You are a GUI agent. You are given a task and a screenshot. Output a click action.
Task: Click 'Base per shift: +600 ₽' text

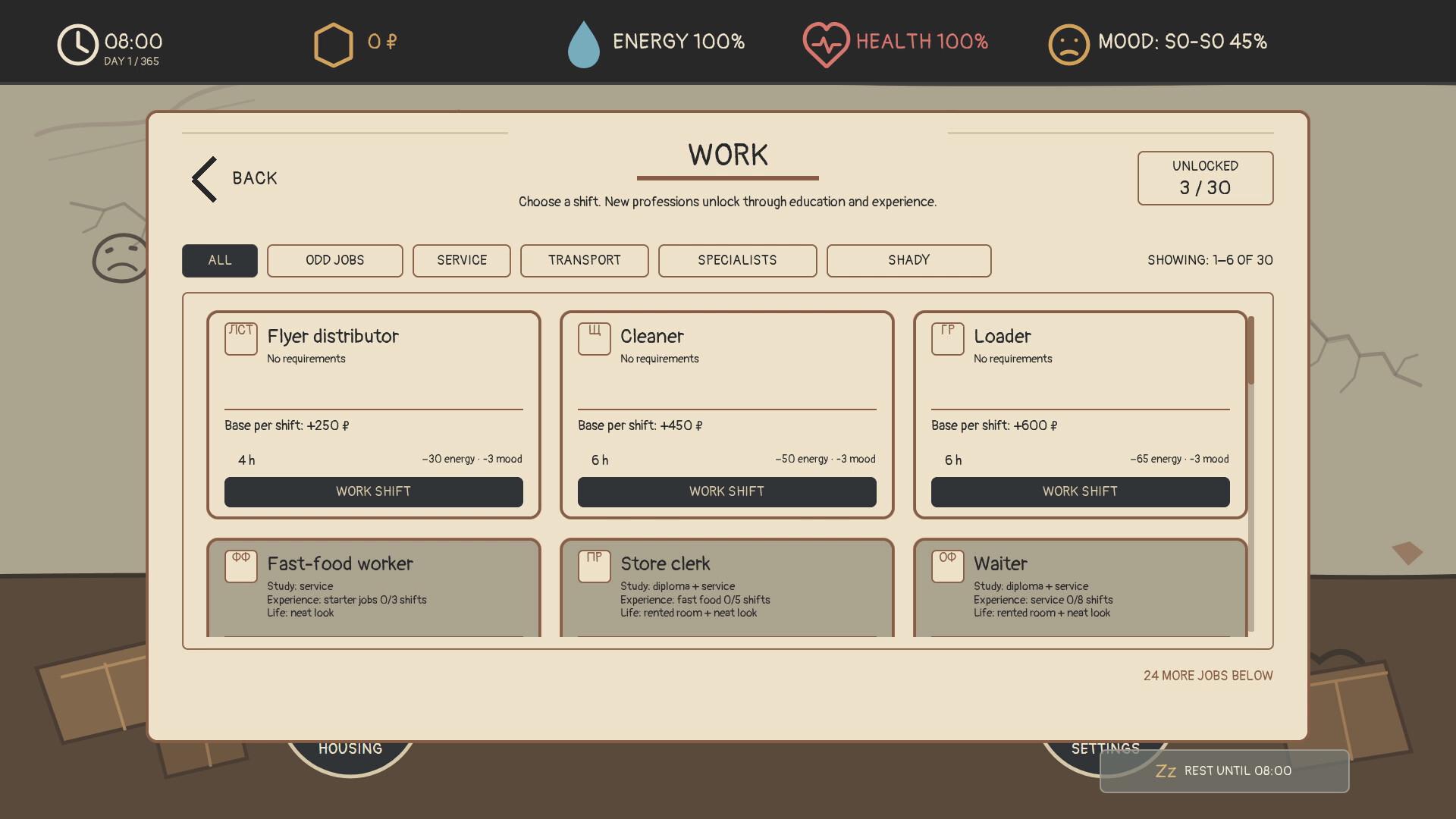[994, 425]
